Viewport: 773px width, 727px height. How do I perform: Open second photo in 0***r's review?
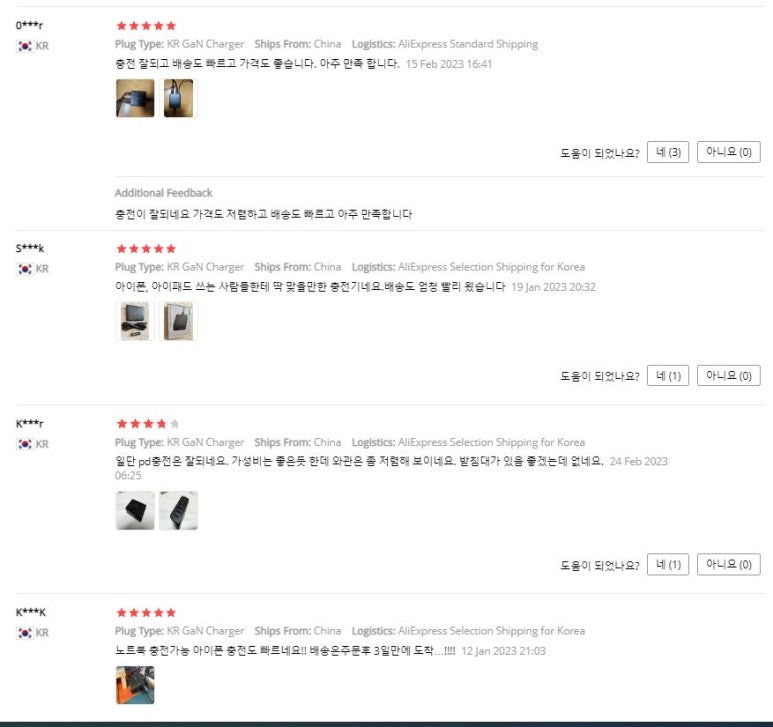coord(178,98)
